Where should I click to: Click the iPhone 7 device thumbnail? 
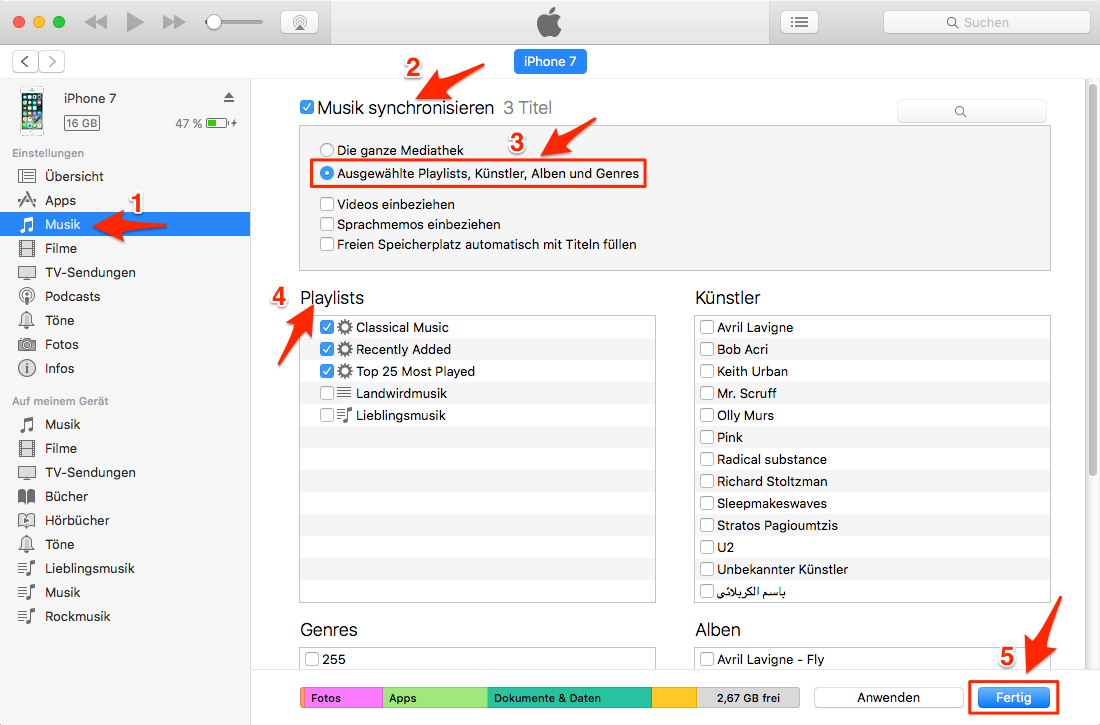tap(32, 110)
